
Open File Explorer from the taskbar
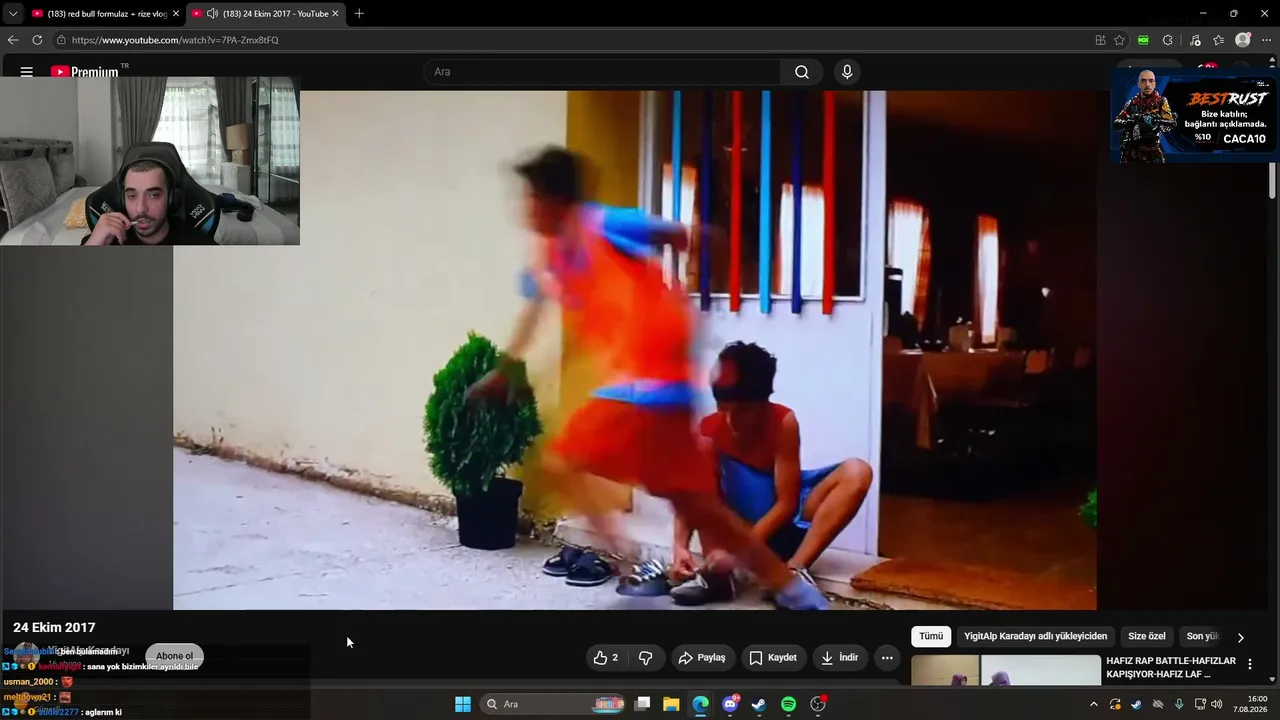[x=671, y=704]
